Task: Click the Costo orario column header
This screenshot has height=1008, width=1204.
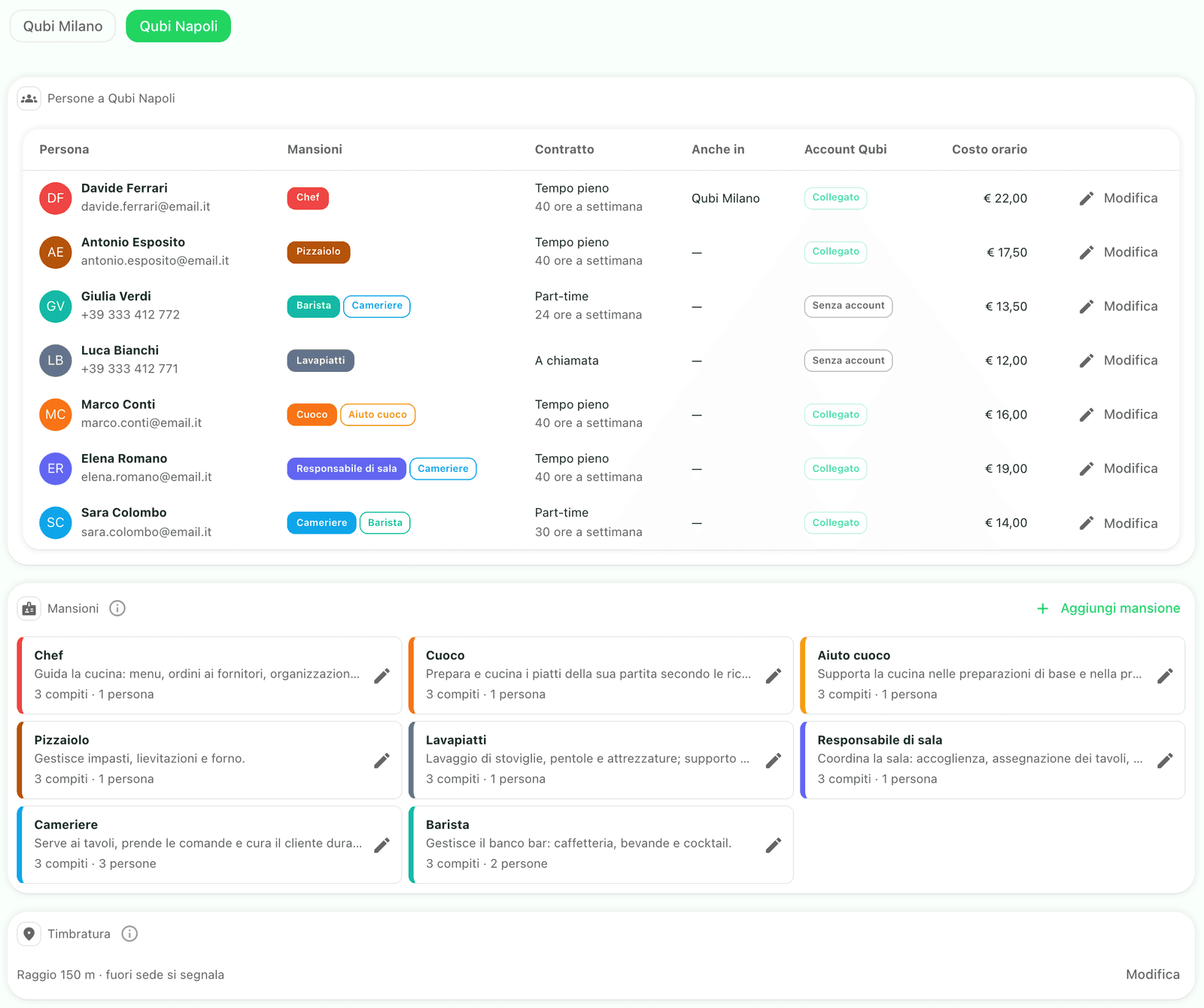Action: point(989,150)
